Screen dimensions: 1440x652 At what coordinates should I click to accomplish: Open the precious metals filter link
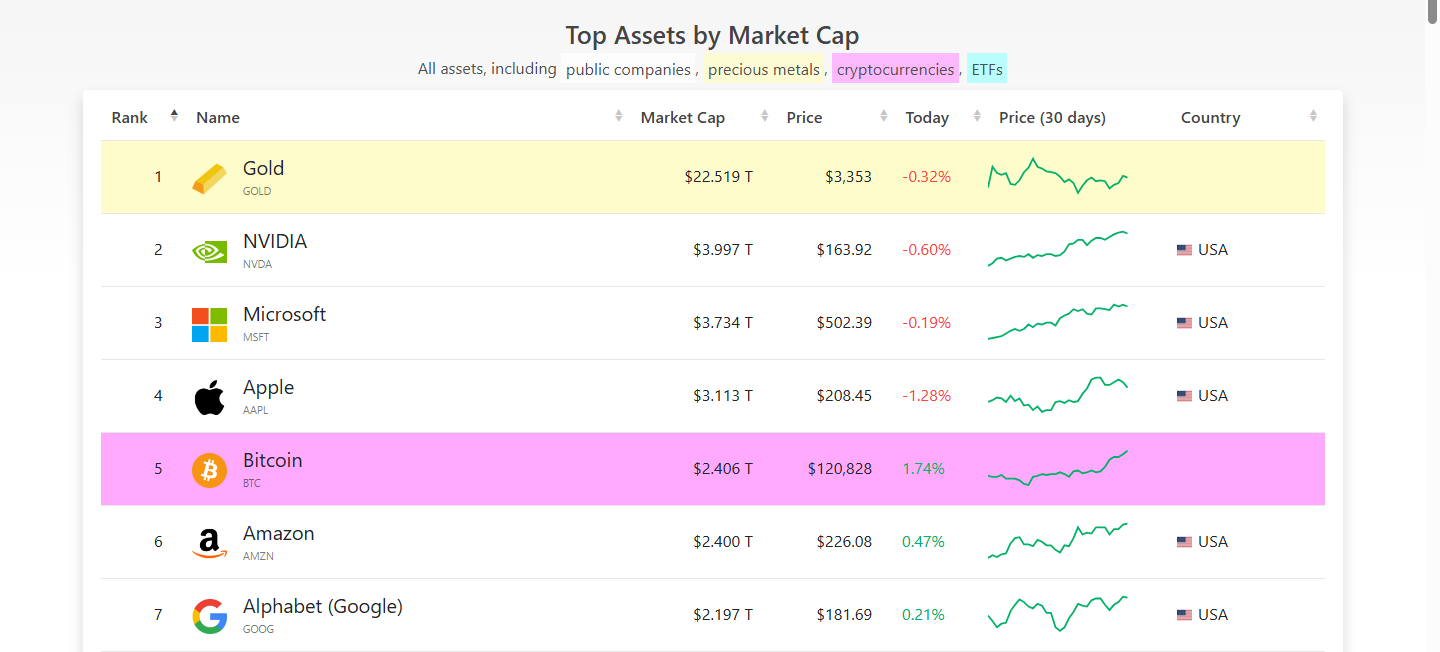(764, 69)
